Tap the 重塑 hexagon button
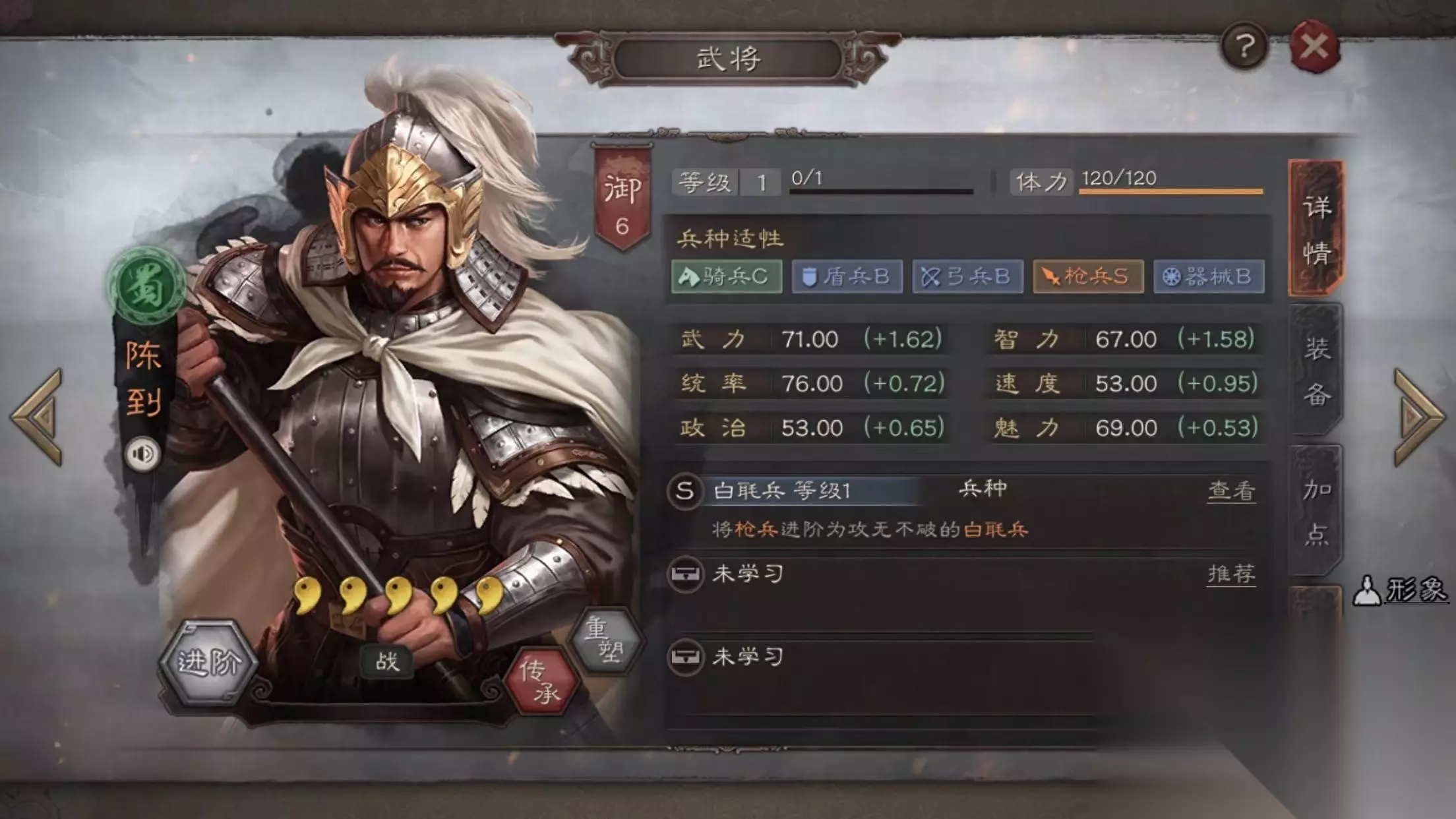The width and height of the screenshot is (1456, 819). (606, 640)
